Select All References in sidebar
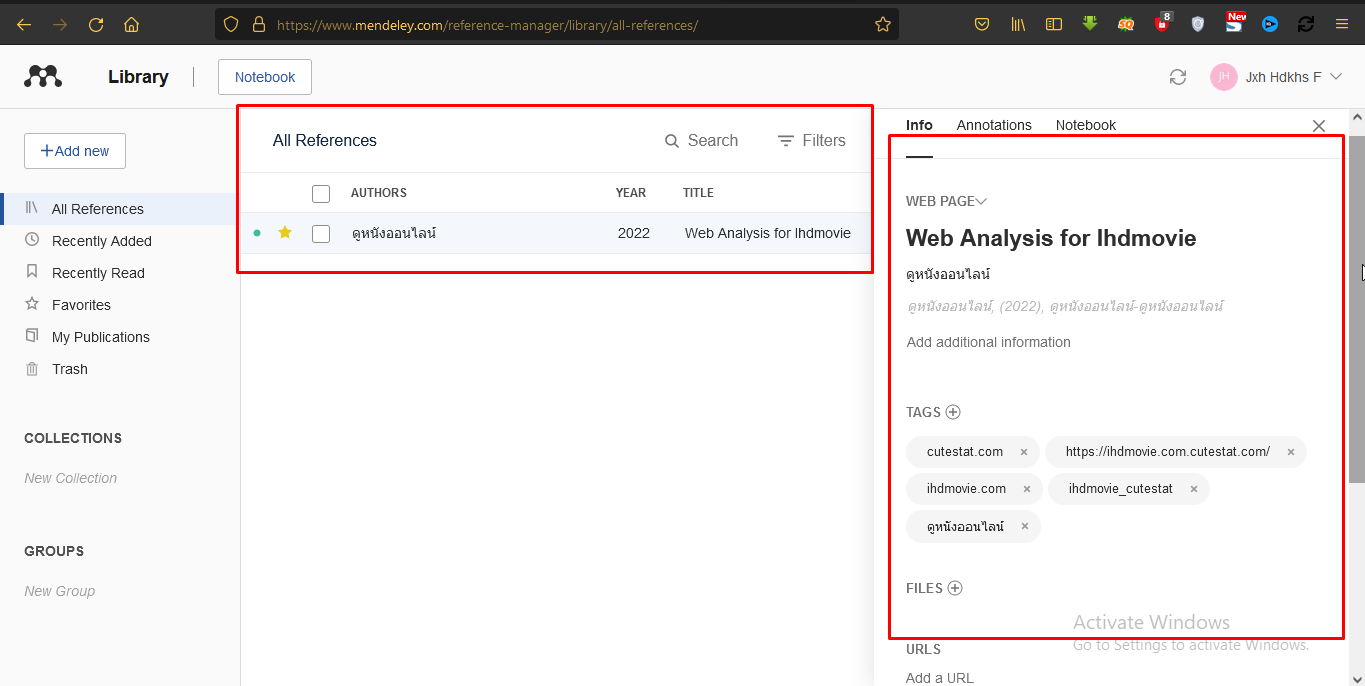This screenshot has height=686, width=1365. click(121, 209)
